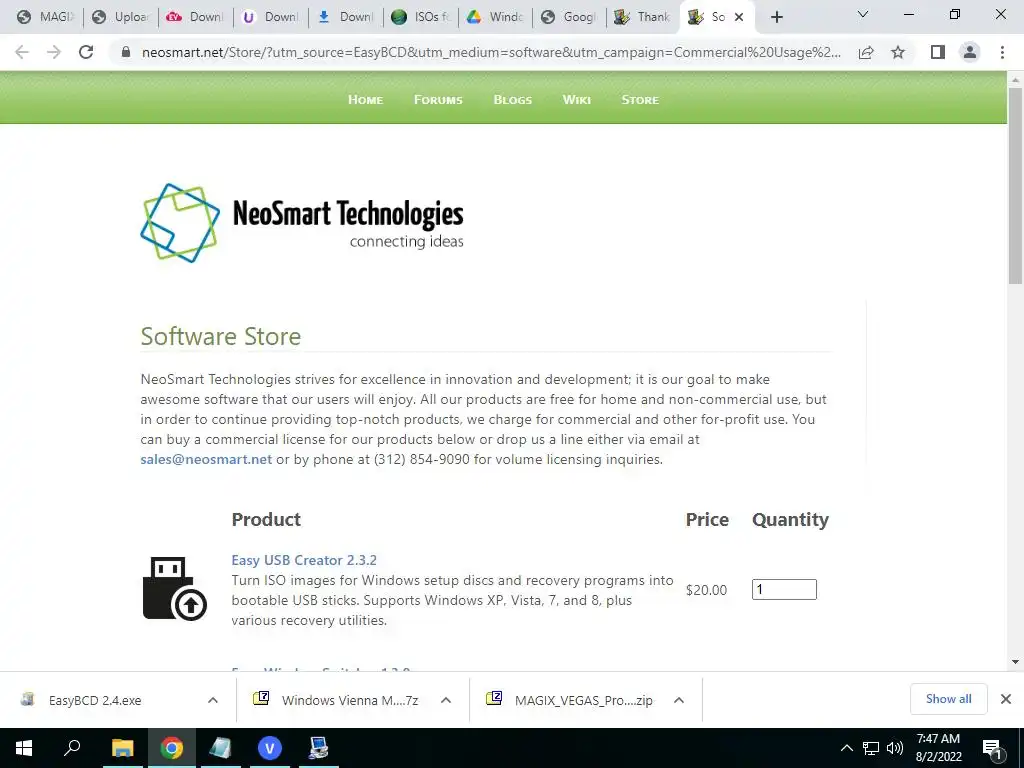The width and height of the screenshot is (1024, 768).
Task: Open network status tray icon
Action: 871,748
